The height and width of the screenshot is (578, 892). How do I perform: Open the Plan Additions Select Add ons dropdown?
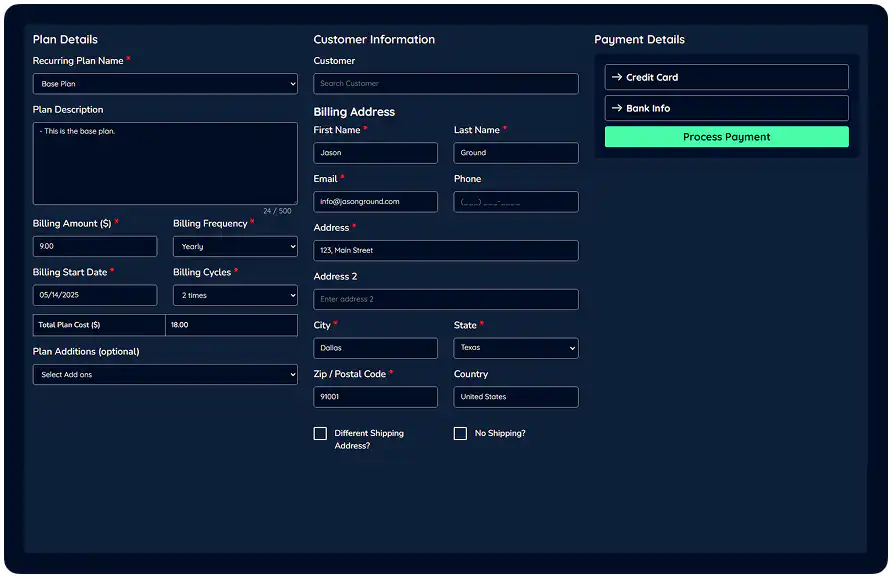click(x=165, y=374)
